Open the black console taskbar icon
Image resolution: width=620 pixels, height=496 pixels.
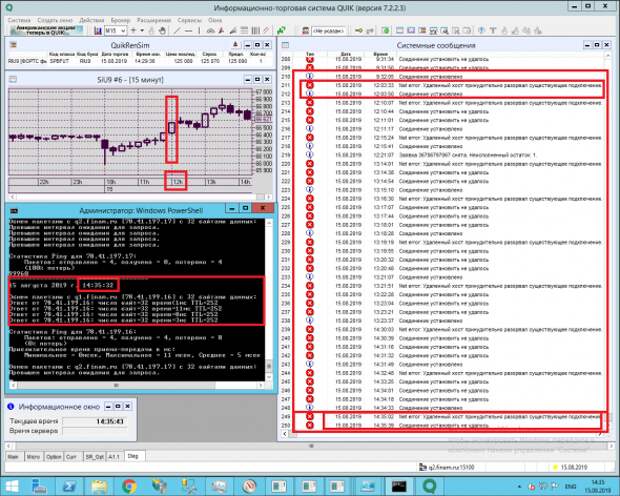(x=399, y=486)
